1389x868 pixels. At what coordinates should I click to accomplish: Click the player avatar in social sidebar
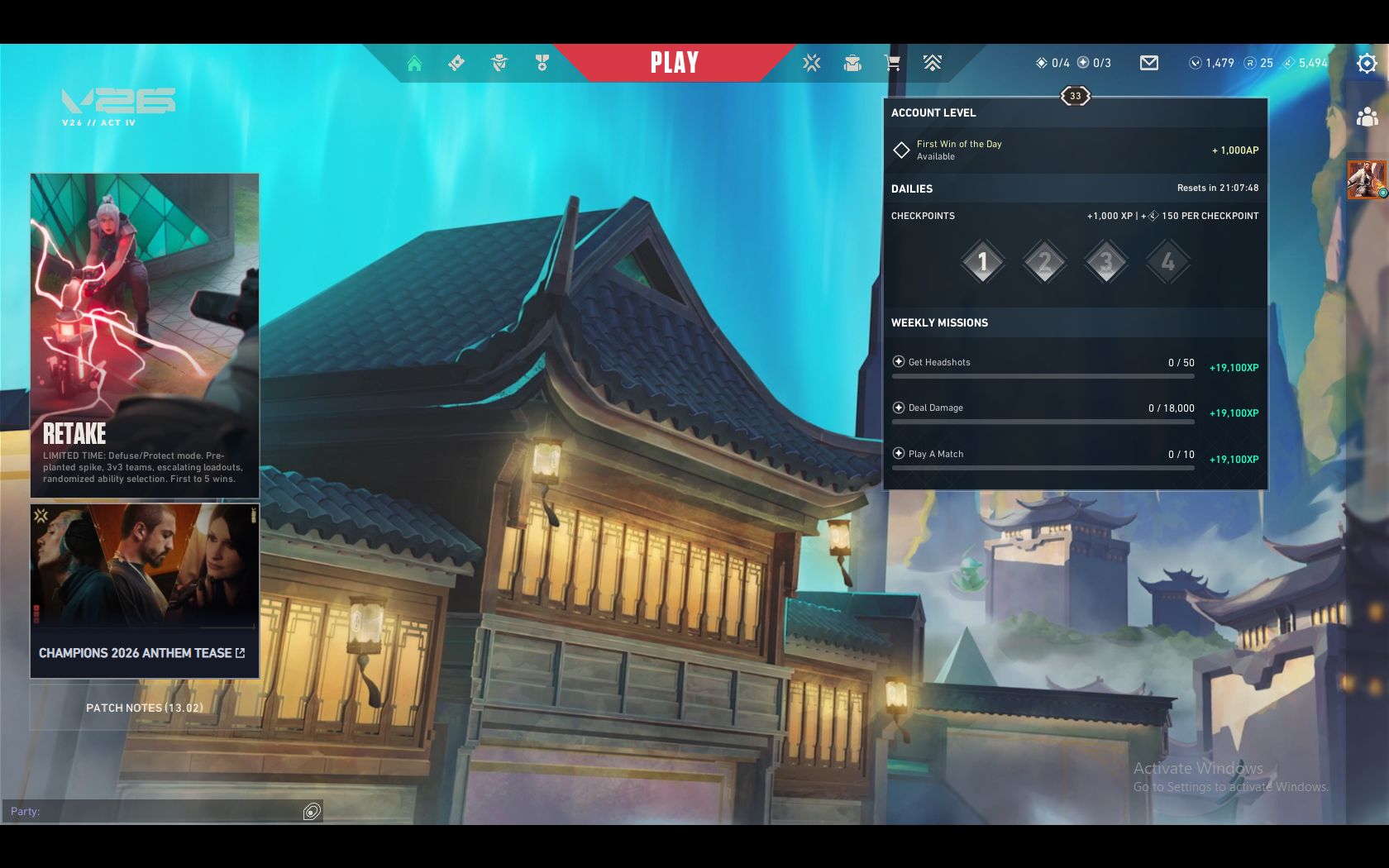click(1368, 179)
